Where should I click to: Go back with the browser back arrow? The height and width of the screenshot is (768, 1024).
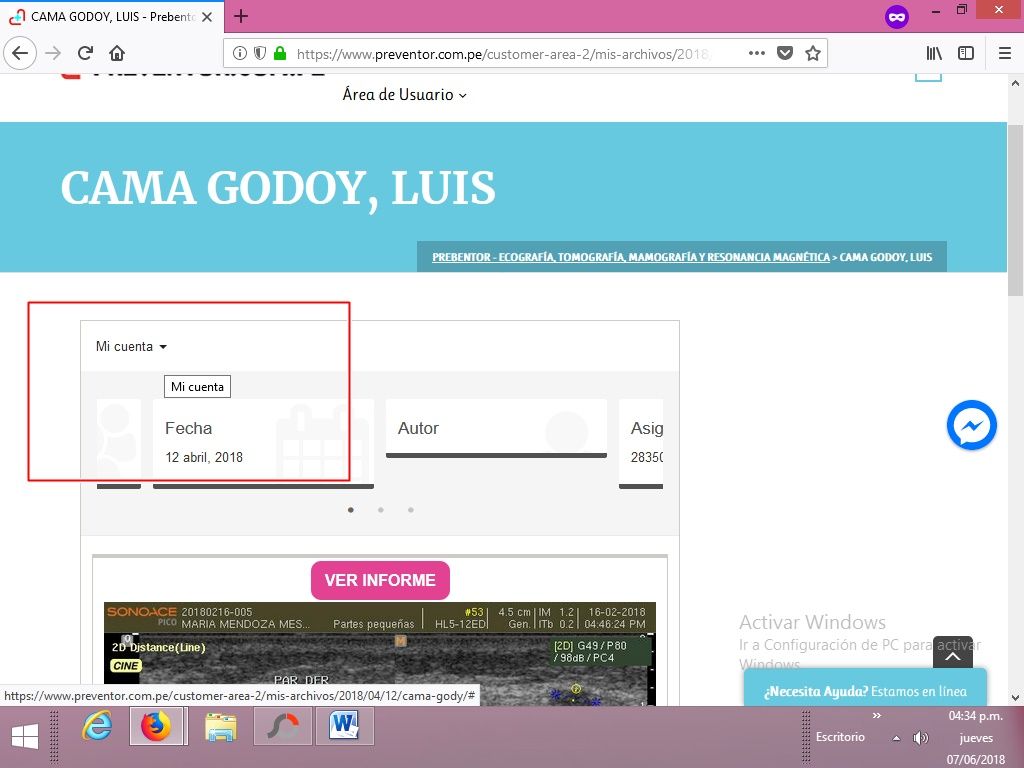click(x=20, y=53)
